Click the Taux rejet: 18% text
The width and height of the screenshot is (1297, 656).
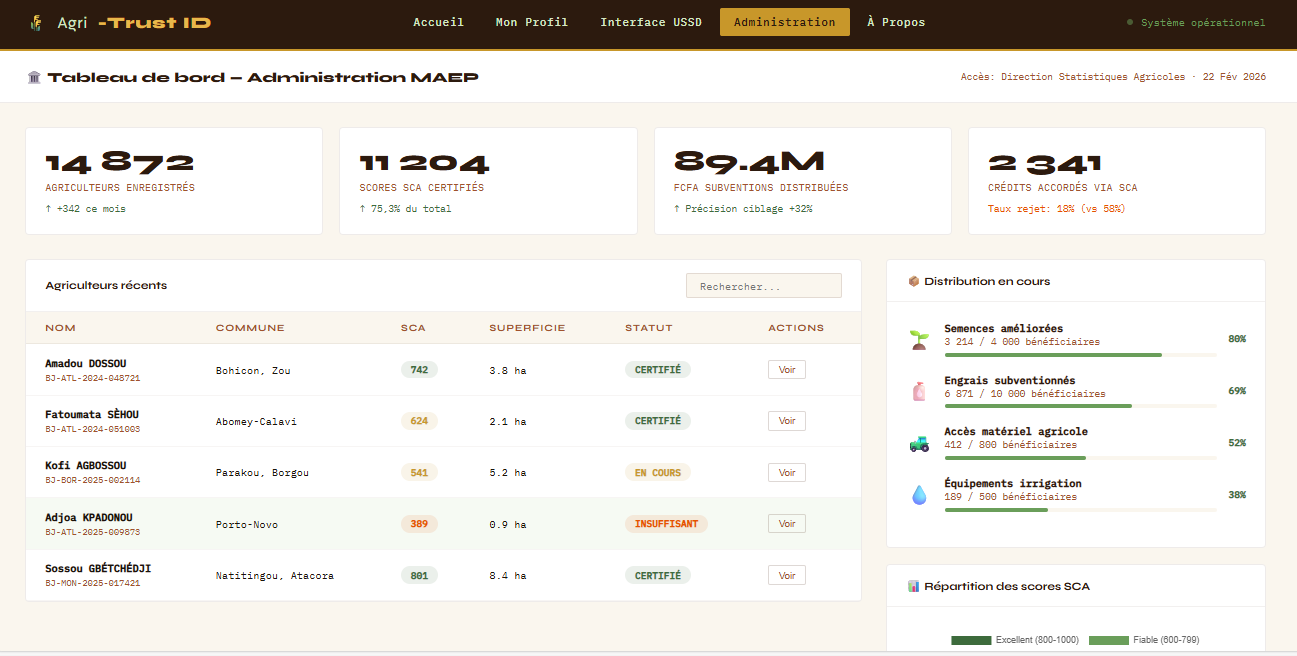pyautogui.click(x=1056, y=209)
